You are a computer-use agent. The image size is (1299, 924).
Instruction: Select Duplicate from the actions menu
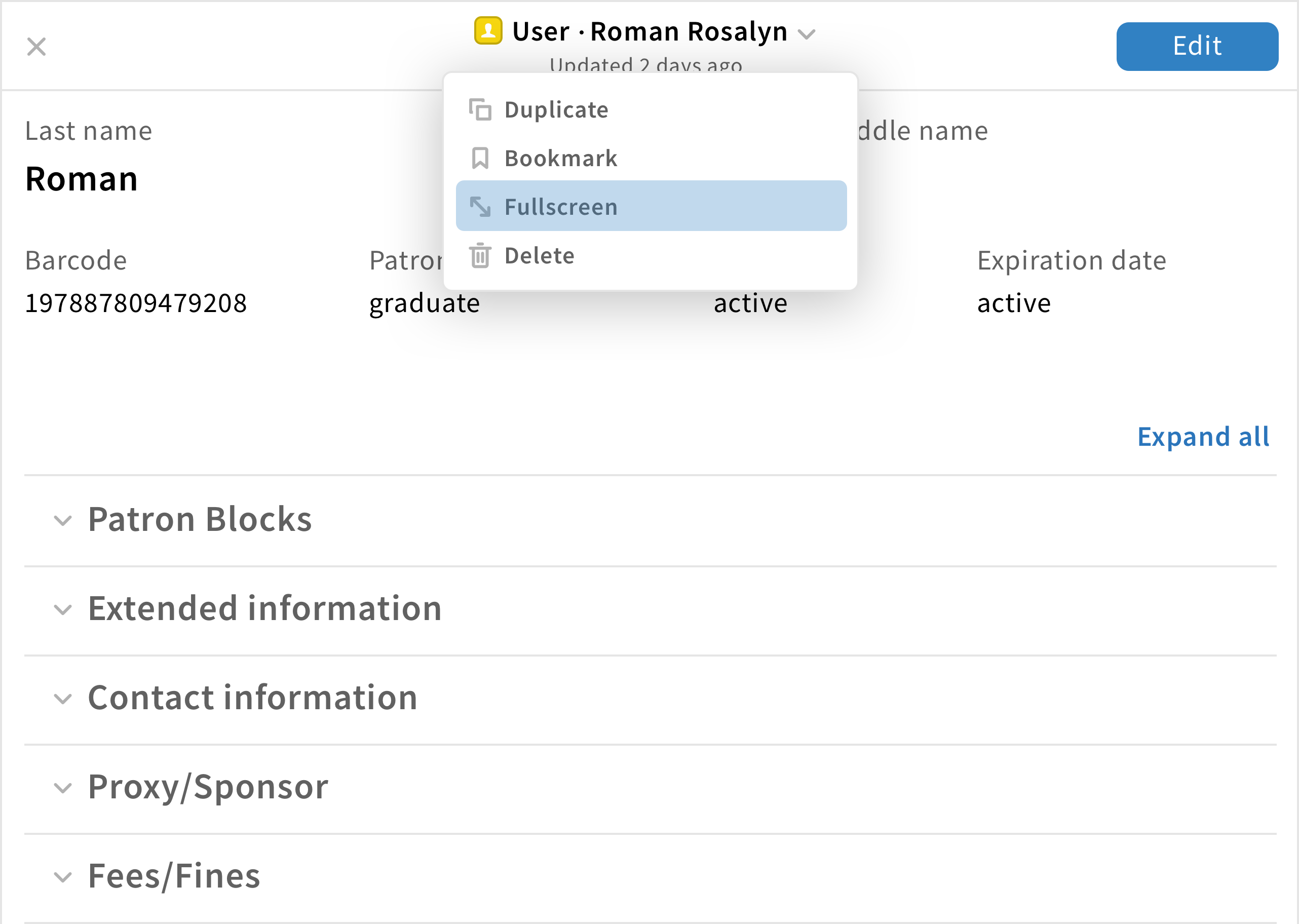pyautogui.click(x=556, y=109)
